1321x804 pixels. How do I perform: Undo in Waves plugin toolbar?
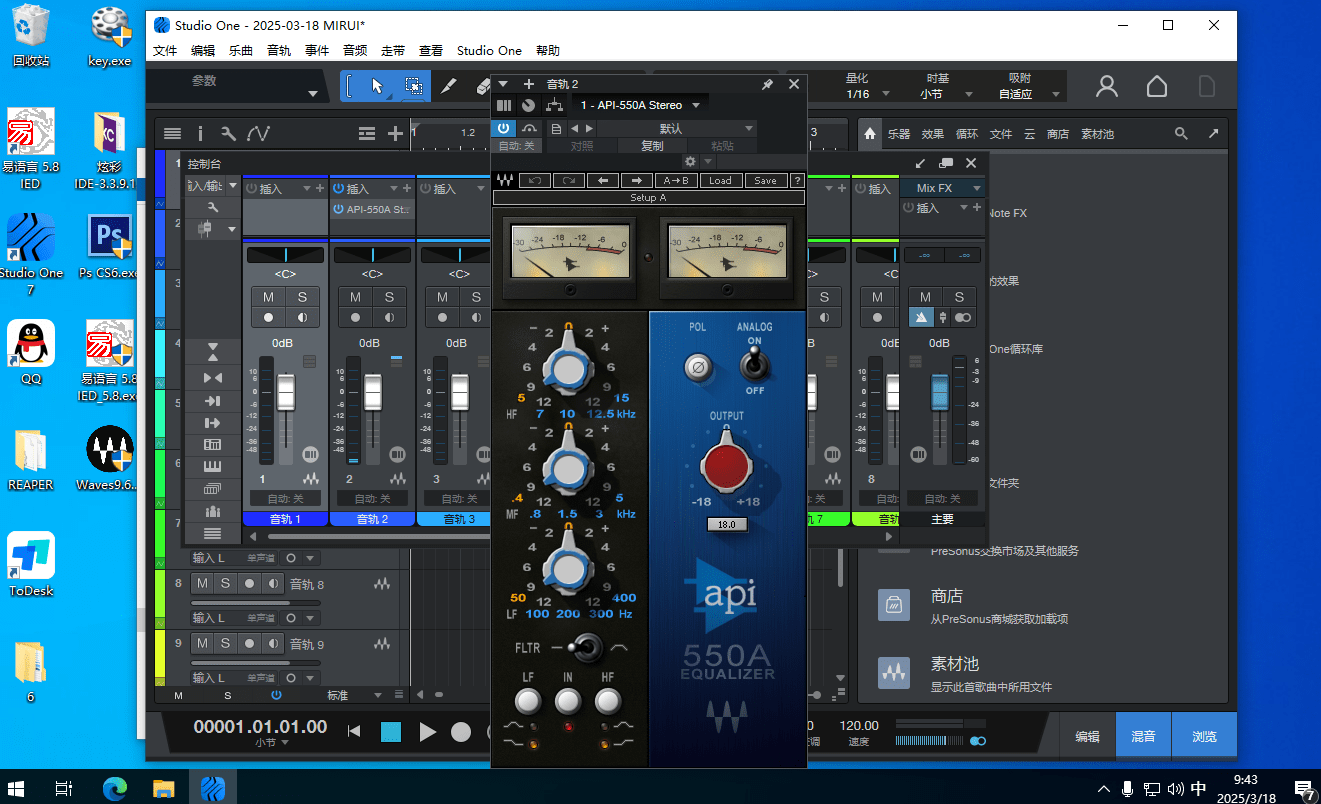tap(535, 181)
